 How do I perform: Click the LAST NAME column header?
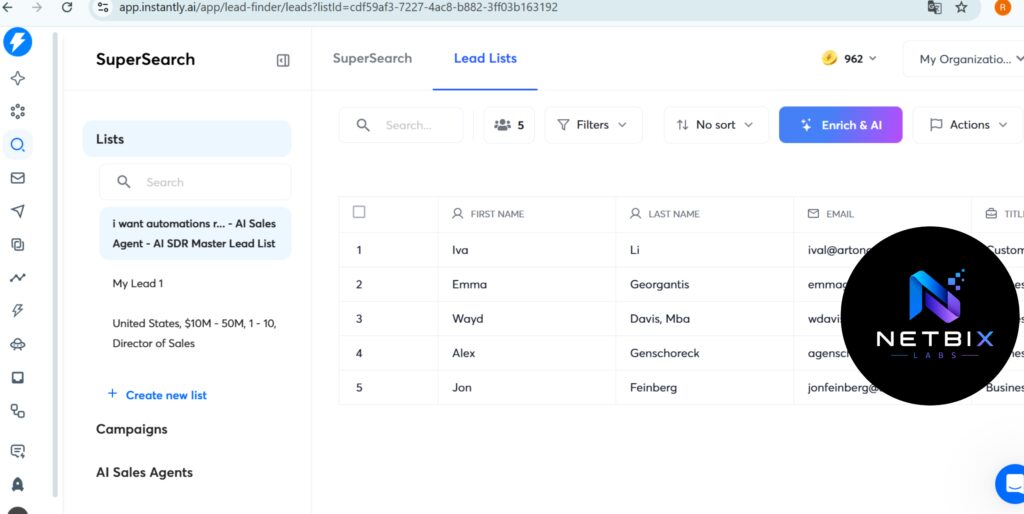(673, 214)
